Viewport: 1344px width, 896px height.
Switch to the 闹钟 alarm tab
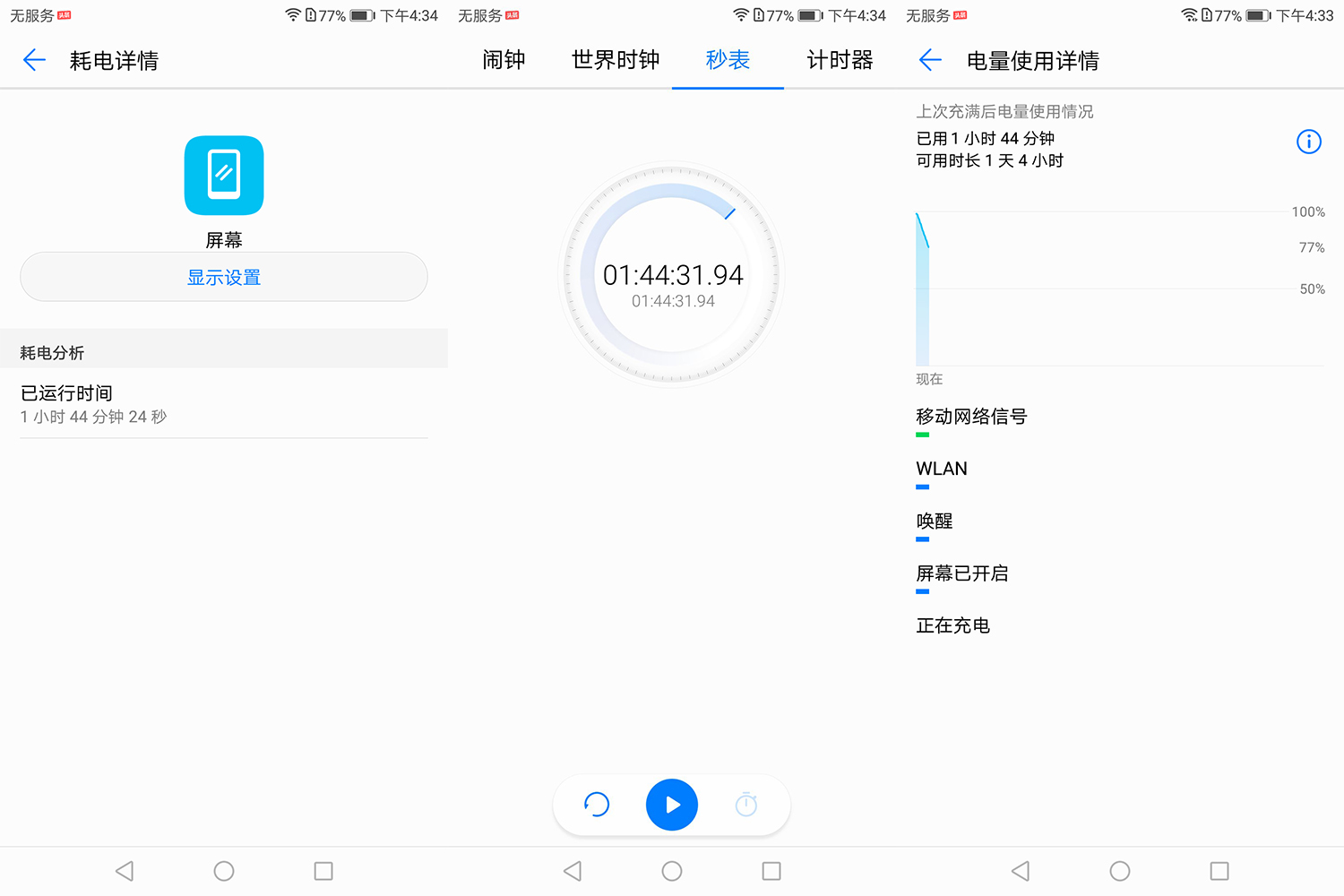pos(503,60)
